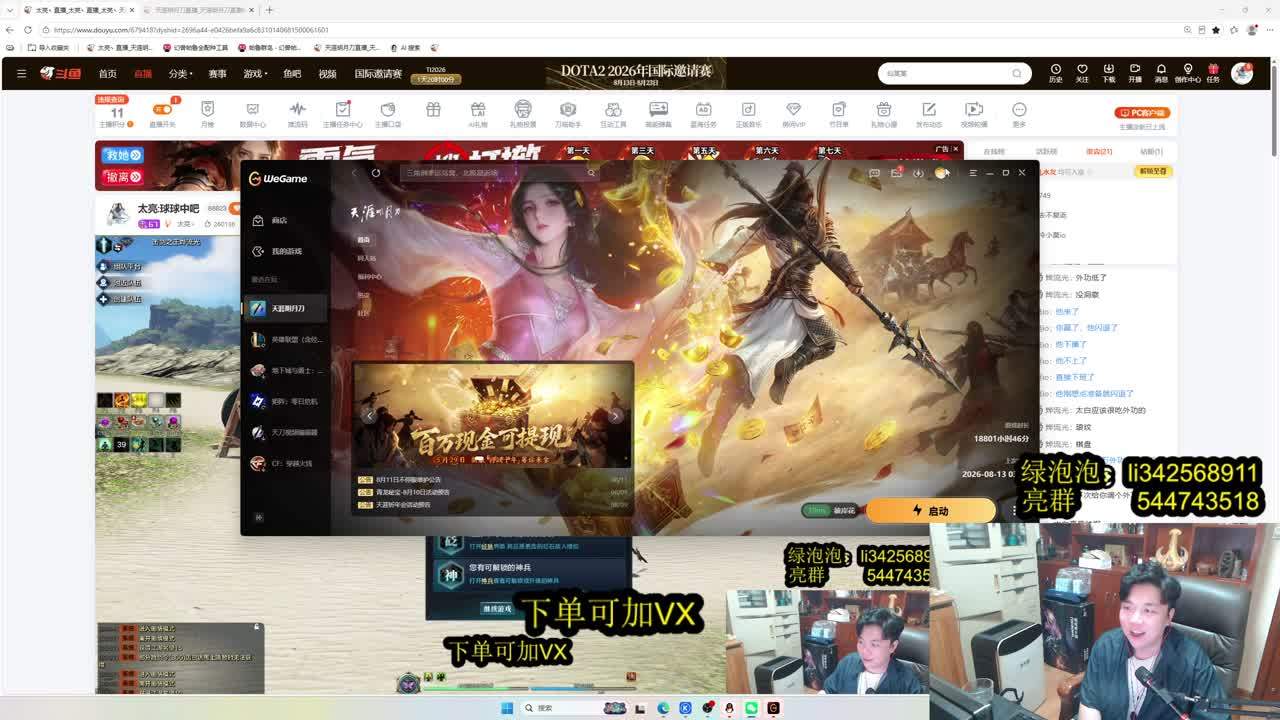
Task: Open WeGame download manager icon
Action: pos(918,173)
